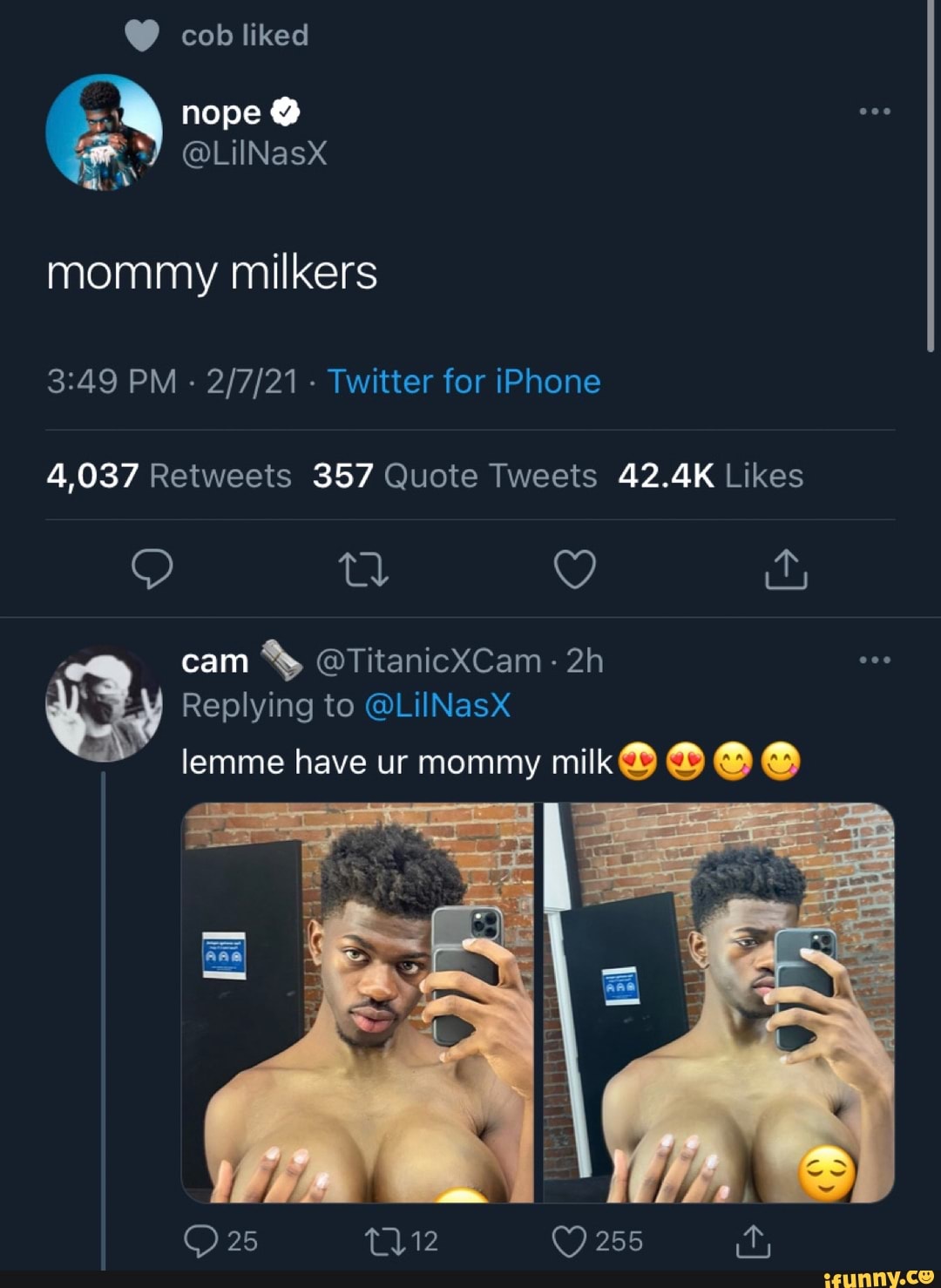This screenshot has height=1288, width=941.
Task: Like the main tweet
Action: tap(575, 569)
